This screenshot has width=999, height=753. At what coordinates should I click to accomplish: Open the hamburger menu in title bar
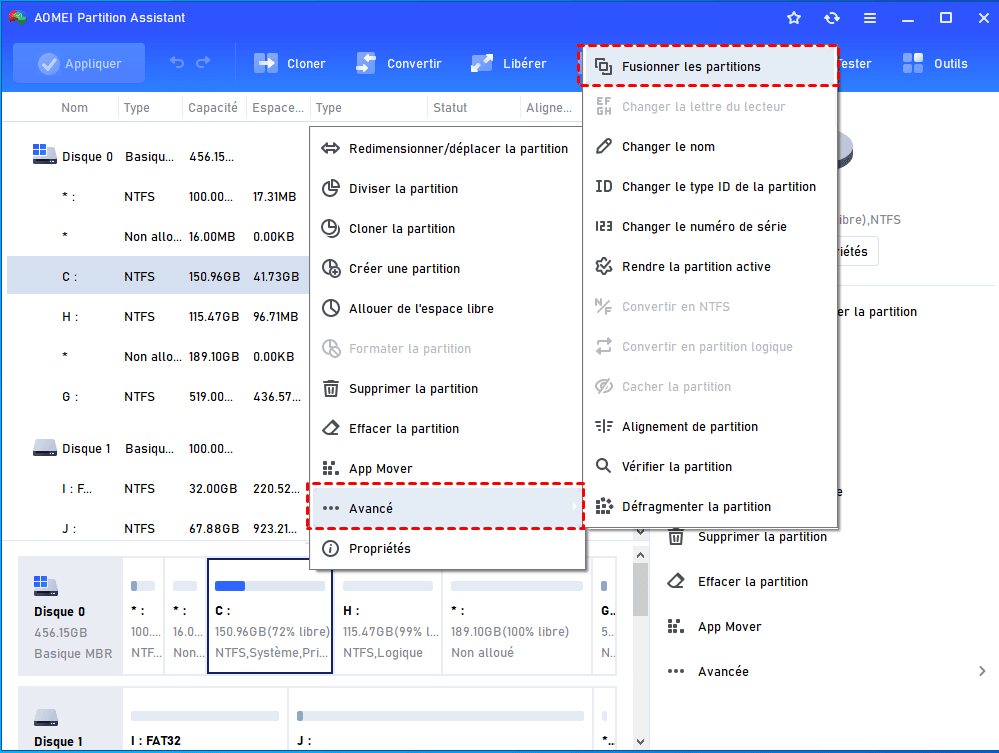coord(869,18)
